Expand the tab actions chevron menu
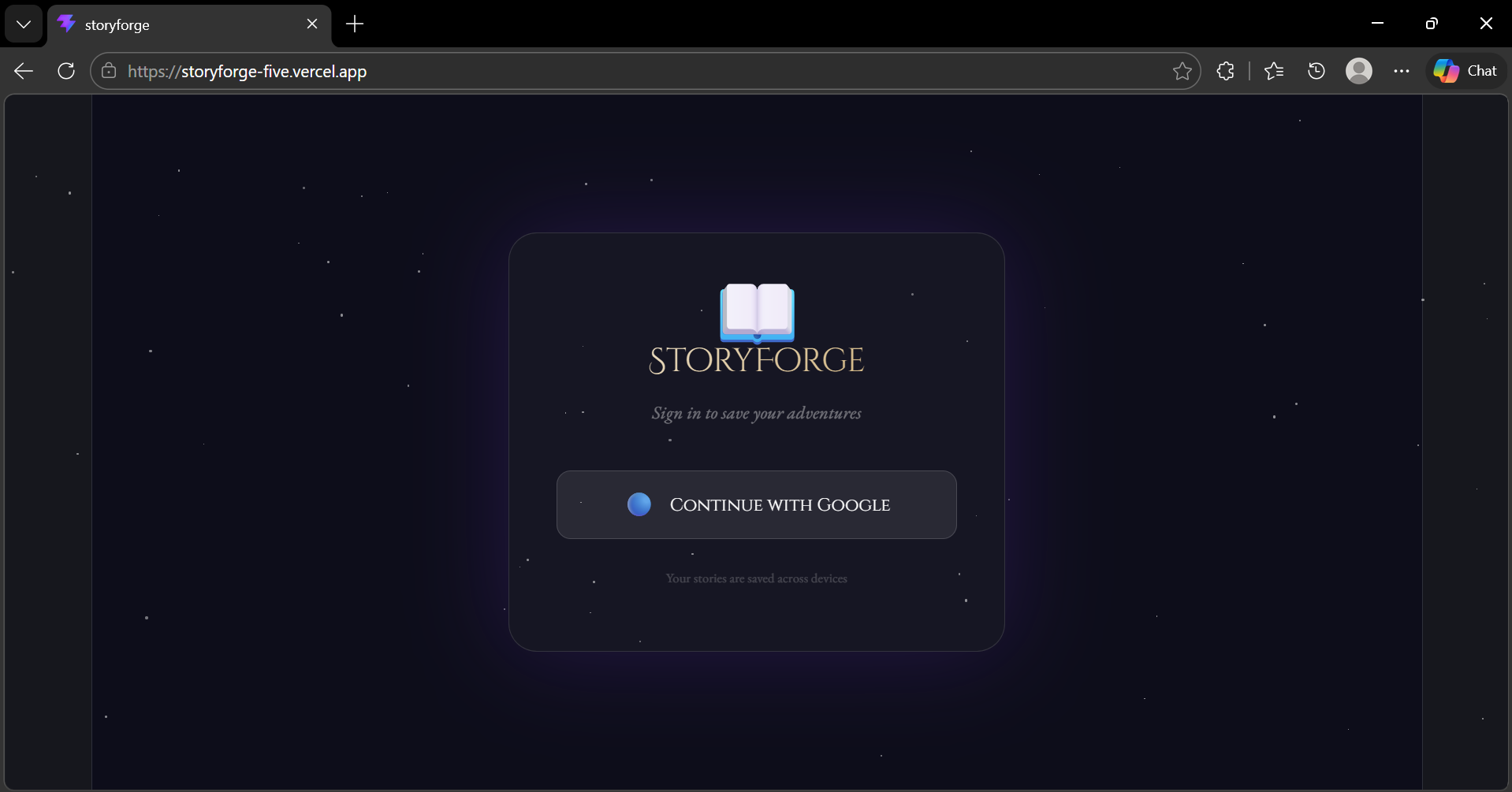The image size is (1512, 792). [x=24, y=24]
